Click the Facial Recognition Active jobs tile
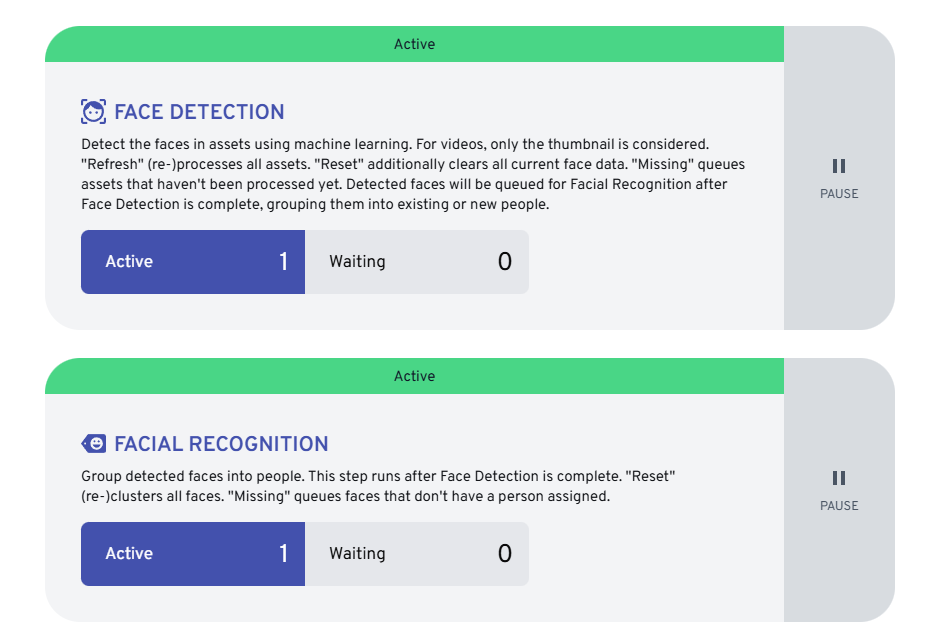Image resolution: width=949 pixels, height=634 pixels. [x=192, y=554]
